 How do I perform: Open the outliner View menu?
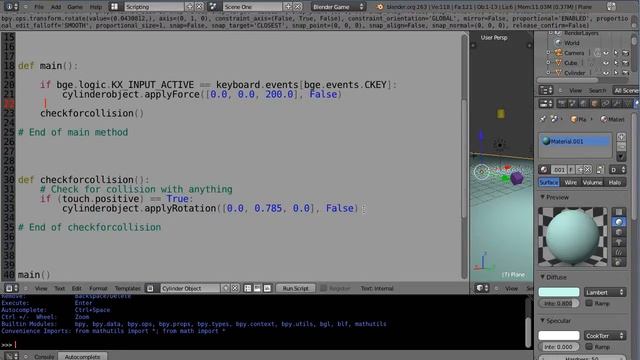(x=575, y=91)
